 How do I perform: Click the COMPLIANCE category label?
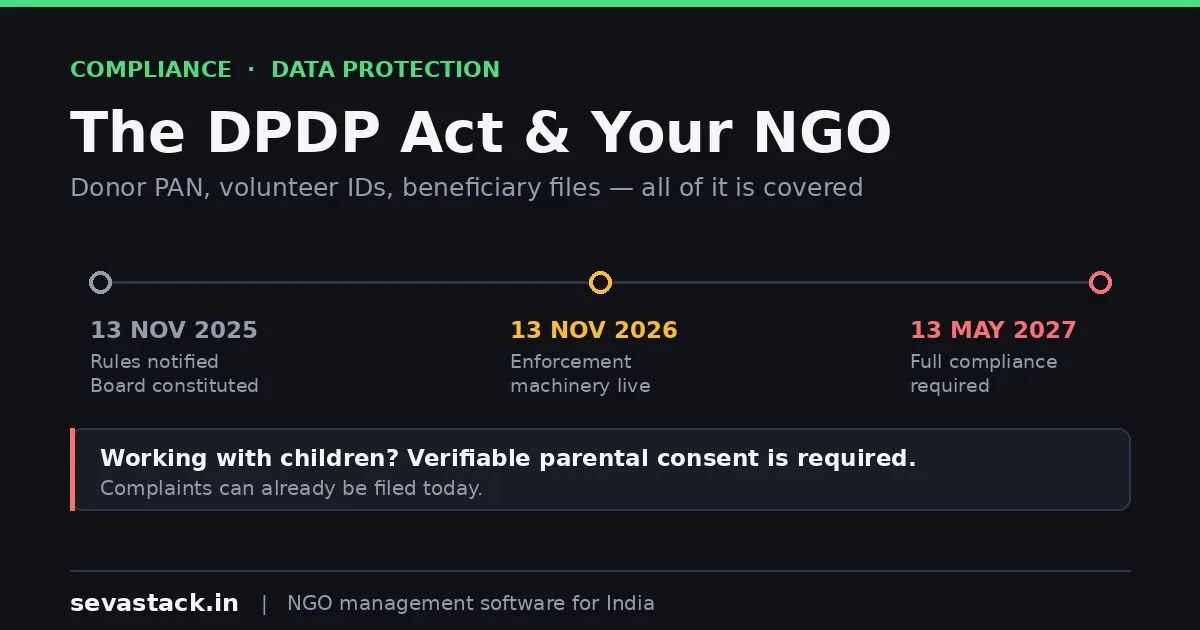(151, 70)
